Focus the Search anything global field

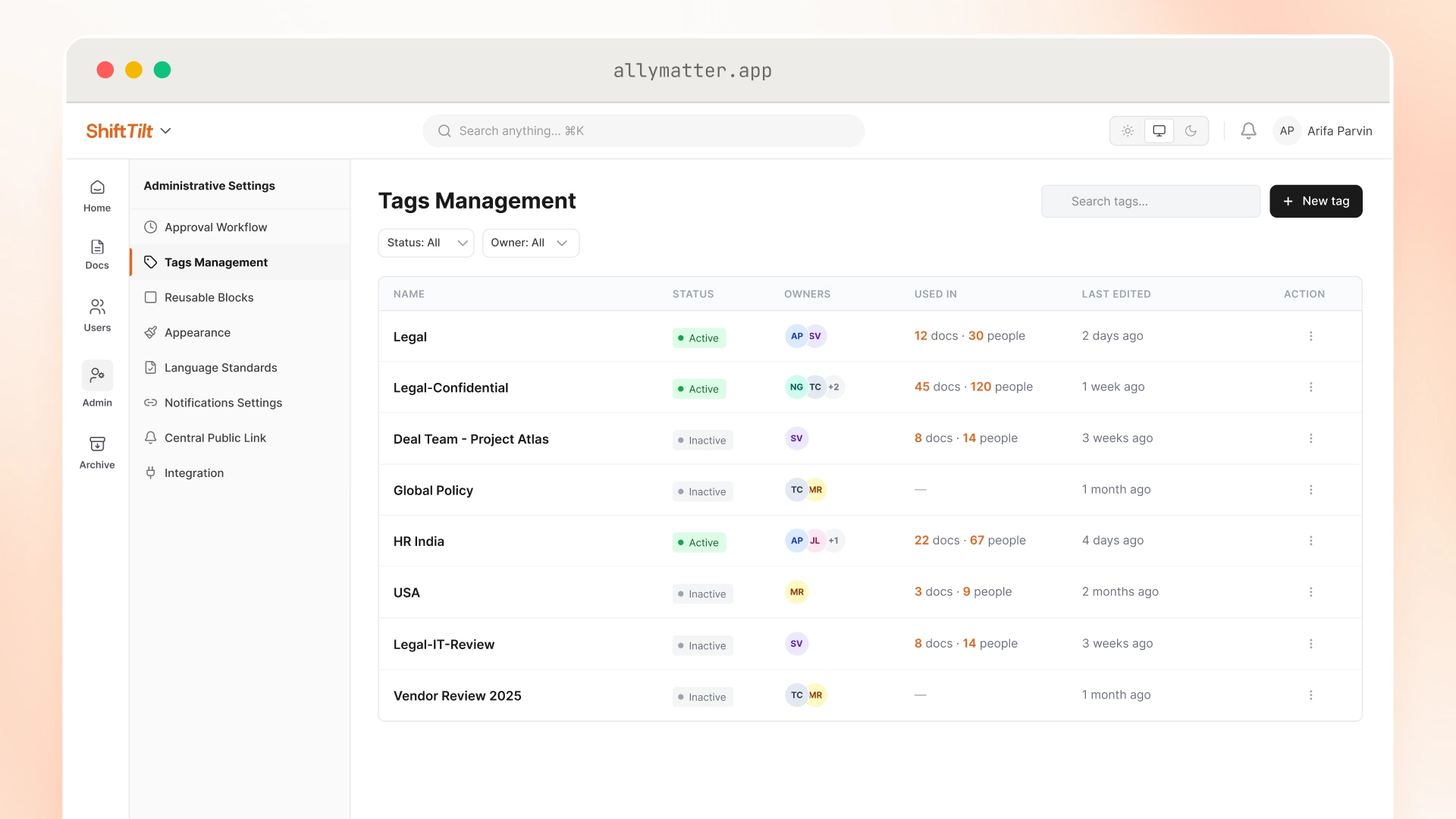pyautogui.click(x=643, y=130)
